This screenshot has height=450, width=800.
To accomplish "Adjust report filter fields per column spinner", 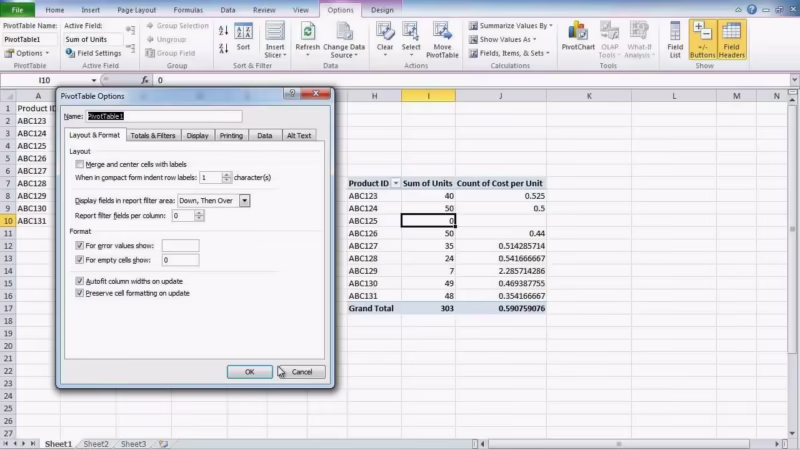I will [x=199, y=215].
